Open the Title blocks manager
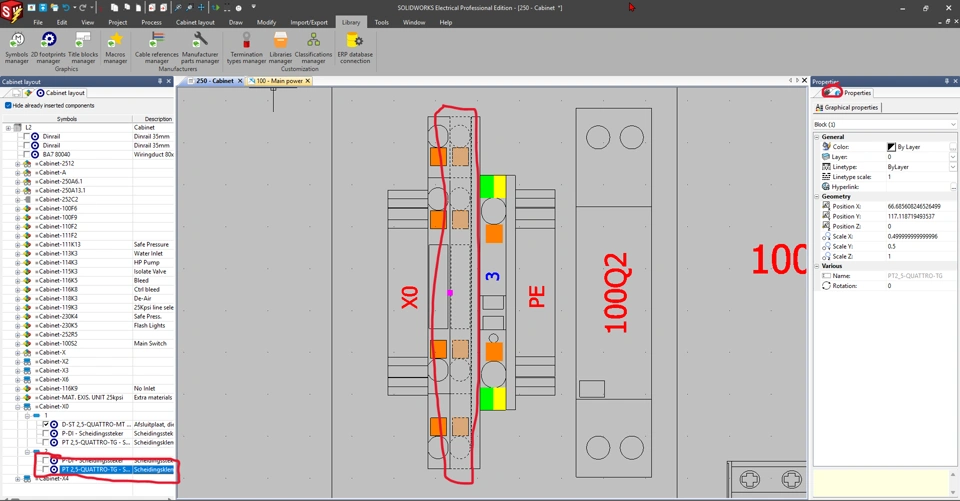 pyautogui.click(x=83, y=48)
